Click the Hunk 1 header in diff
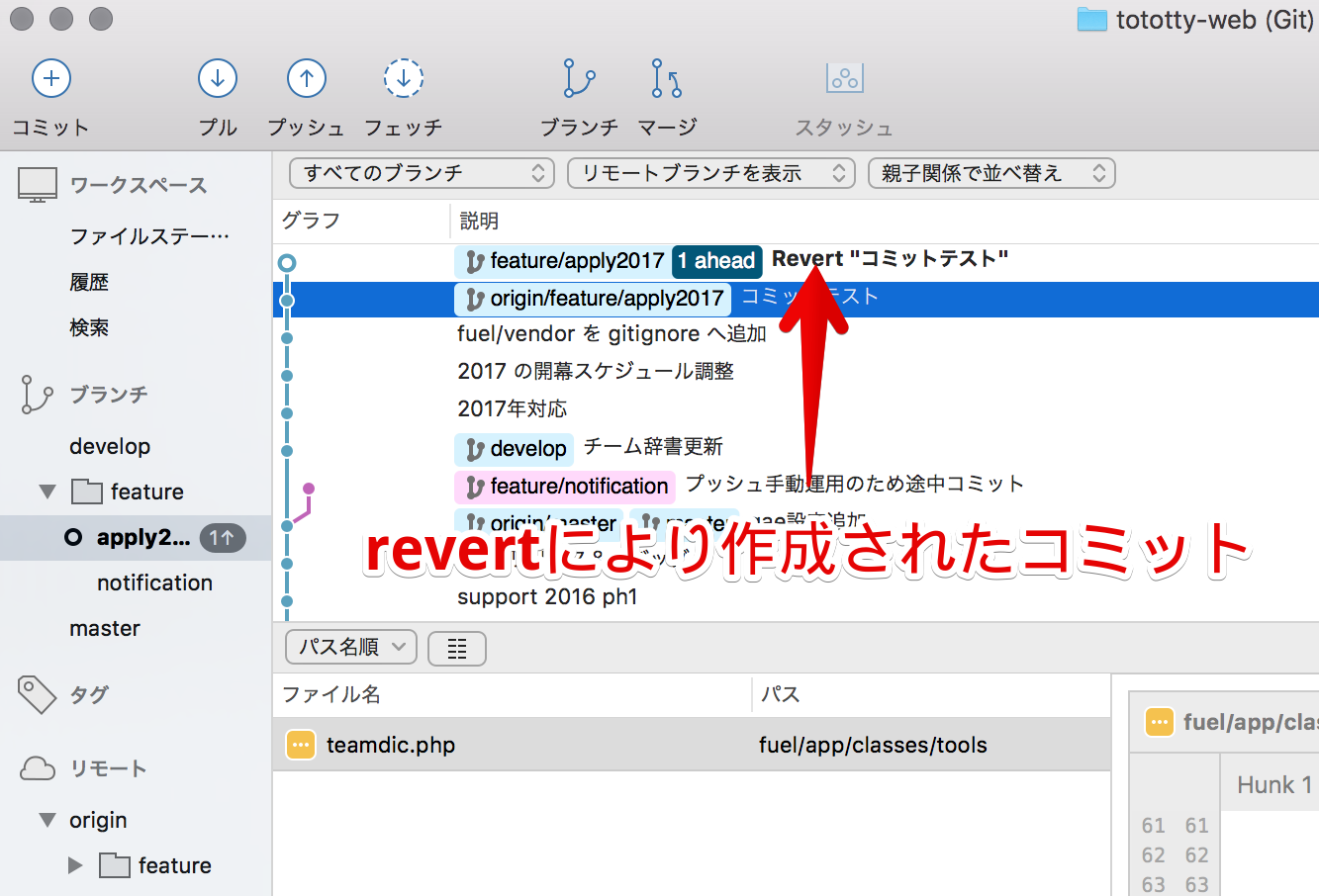The width and height of the screenshot is (1319, 896). point(1274,785)
